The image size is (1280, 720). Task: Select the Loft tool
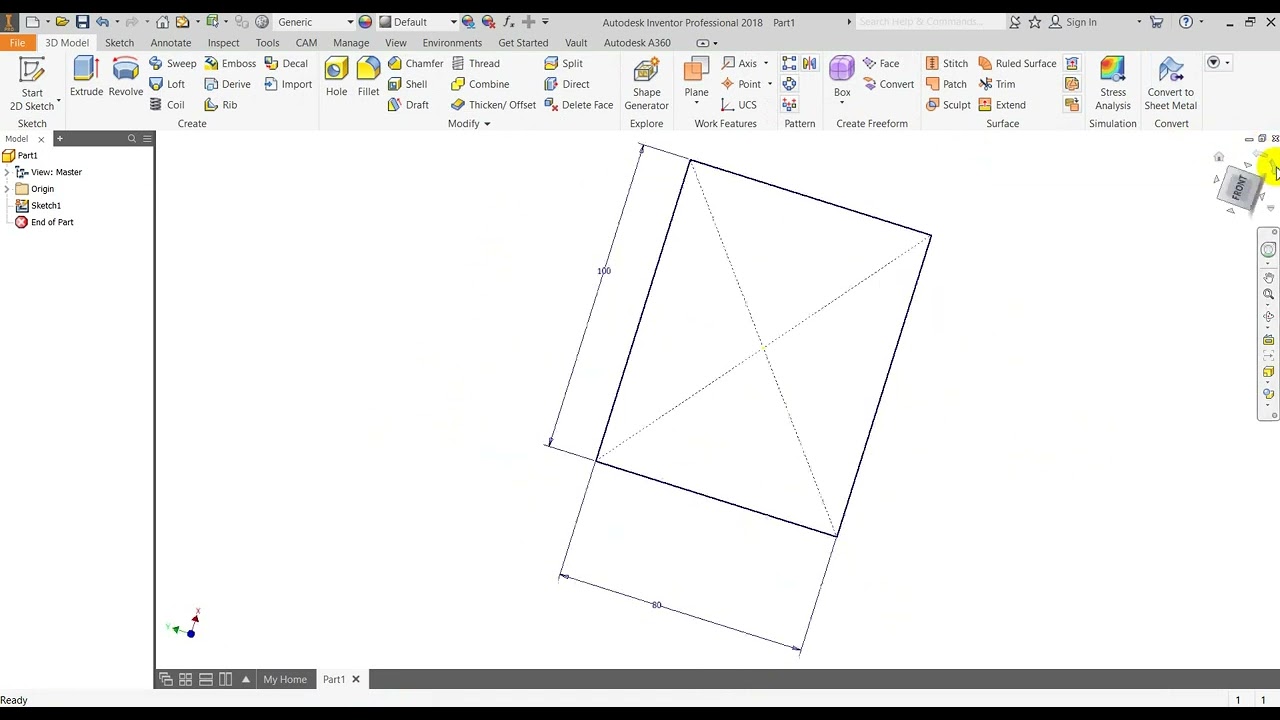tap(166, 84)
